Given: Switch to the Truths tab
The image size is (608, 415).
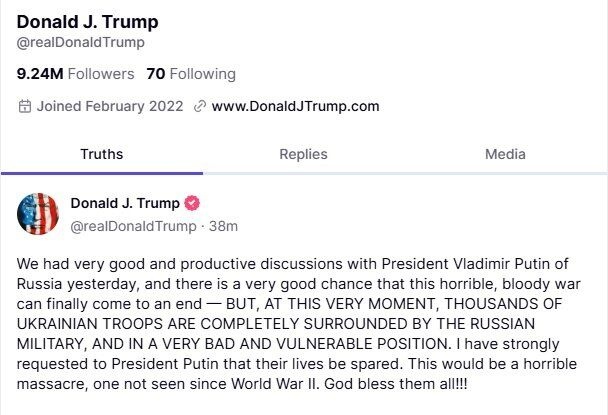Looking at the screenshot, I should (101, 154).
